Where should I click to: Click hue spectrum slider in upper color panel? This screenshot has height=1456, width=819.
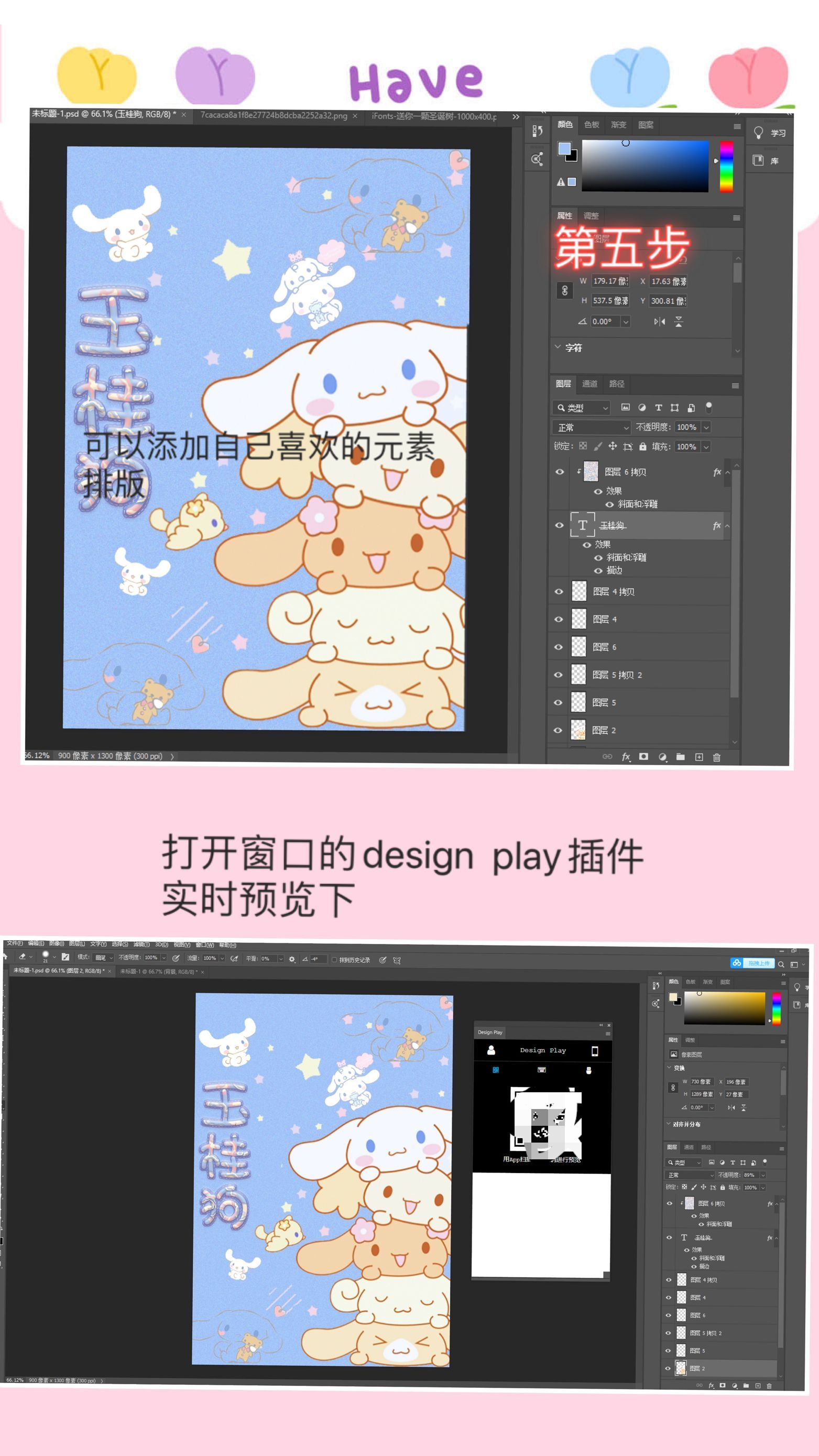(726, 166)
